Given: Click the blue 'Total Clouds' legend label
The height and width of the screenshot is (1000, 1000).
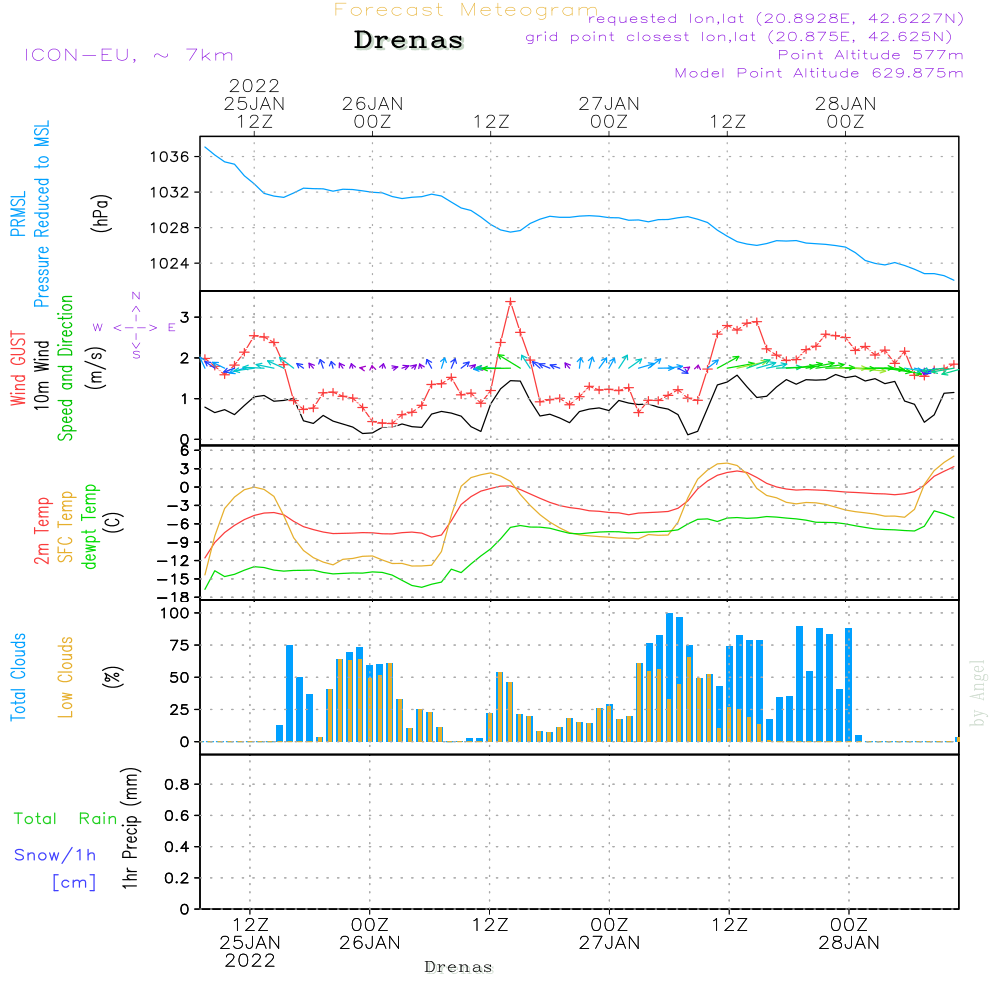Looking at the screenshot, I should click(18, 677).
